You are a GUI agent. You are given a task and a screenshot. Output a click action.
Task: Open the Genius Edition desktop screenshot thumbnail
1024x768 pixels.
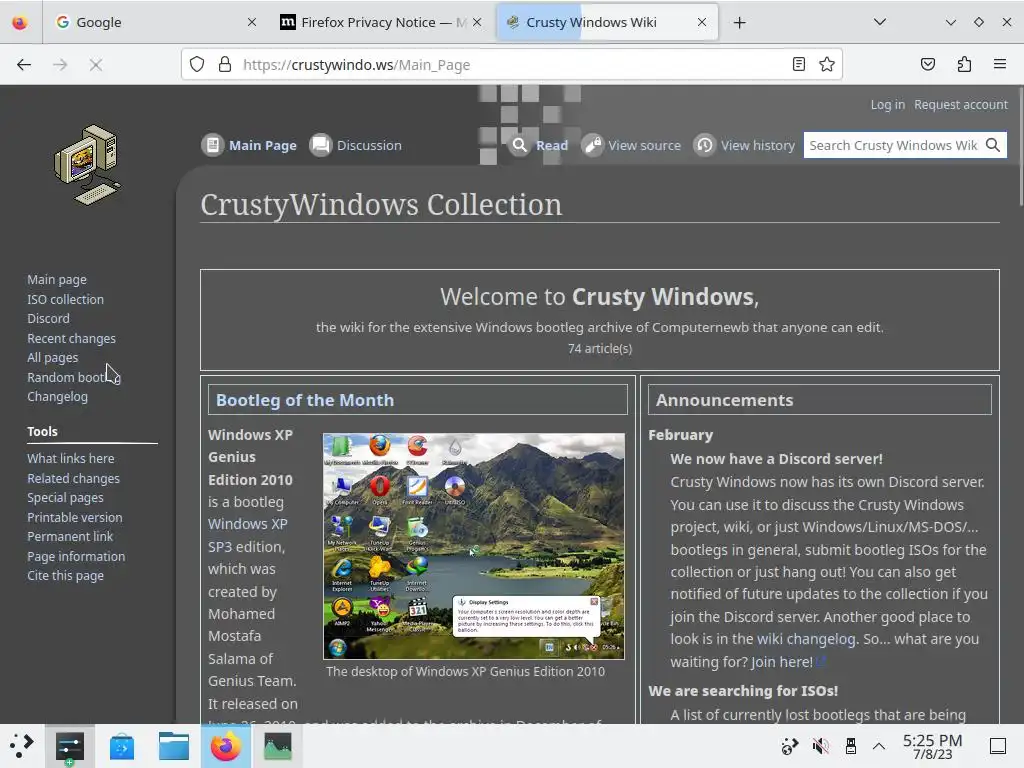[473, 546]
